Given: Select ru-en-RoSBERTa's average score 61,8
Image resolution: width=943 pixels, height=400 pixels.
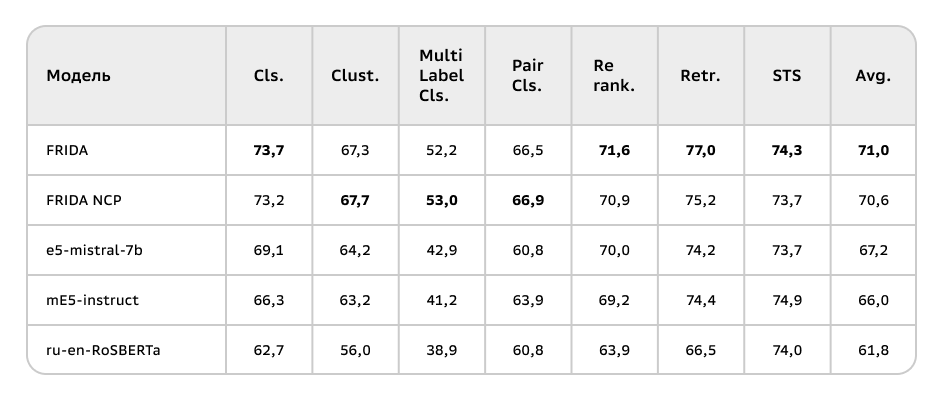Looking at the screenshot, I should click(x=873, y=350).
